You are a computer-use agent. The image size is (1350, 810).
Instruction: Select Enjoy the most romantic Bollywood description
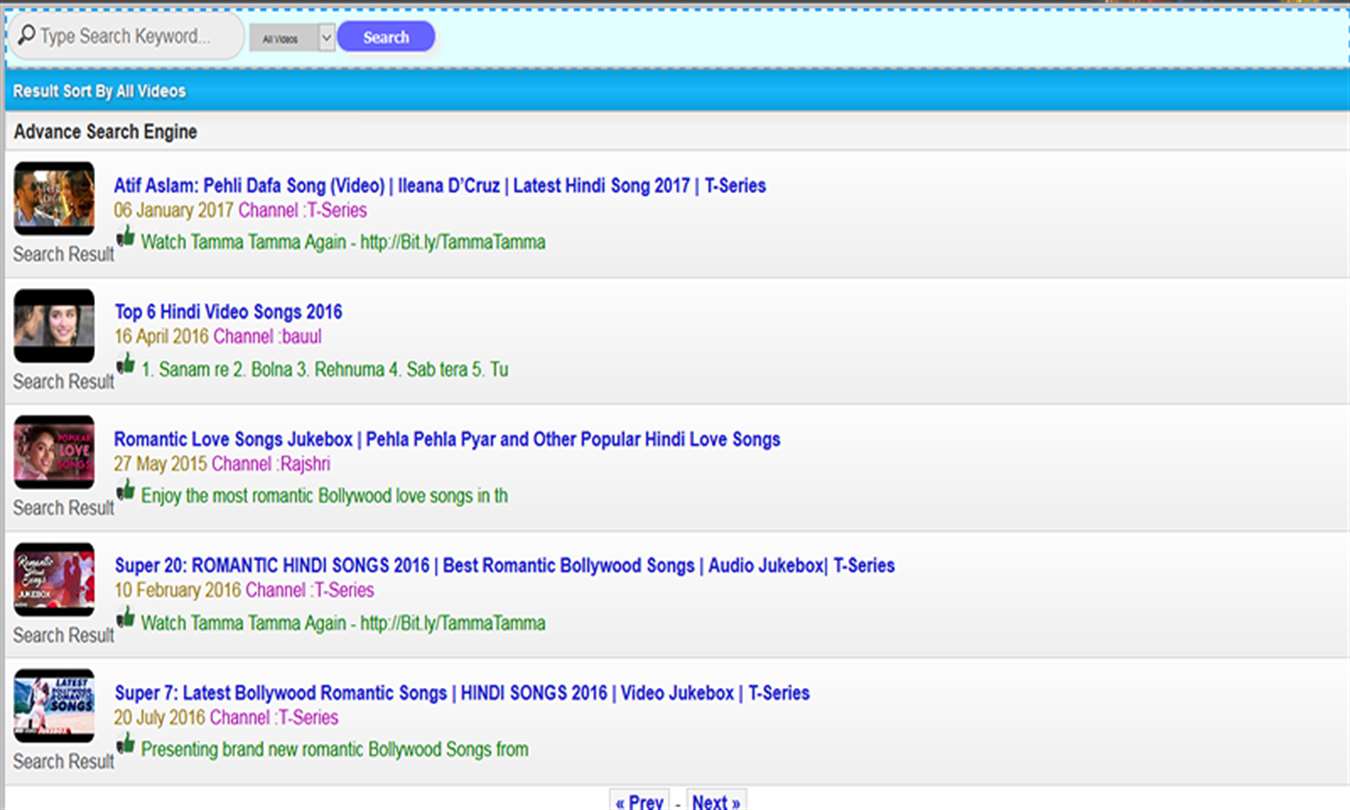[325, 496]
